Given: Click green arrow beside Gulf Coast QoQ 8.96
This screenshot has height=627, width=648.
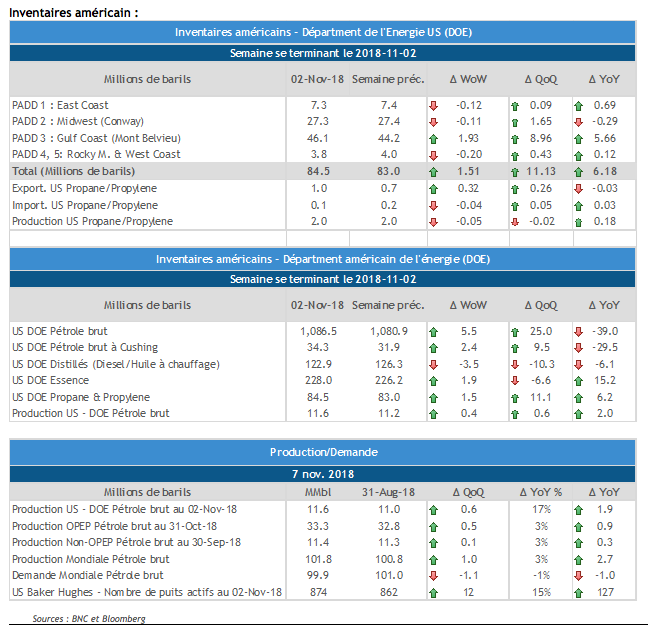Looking at the screenshot, I should coord(514,138).
